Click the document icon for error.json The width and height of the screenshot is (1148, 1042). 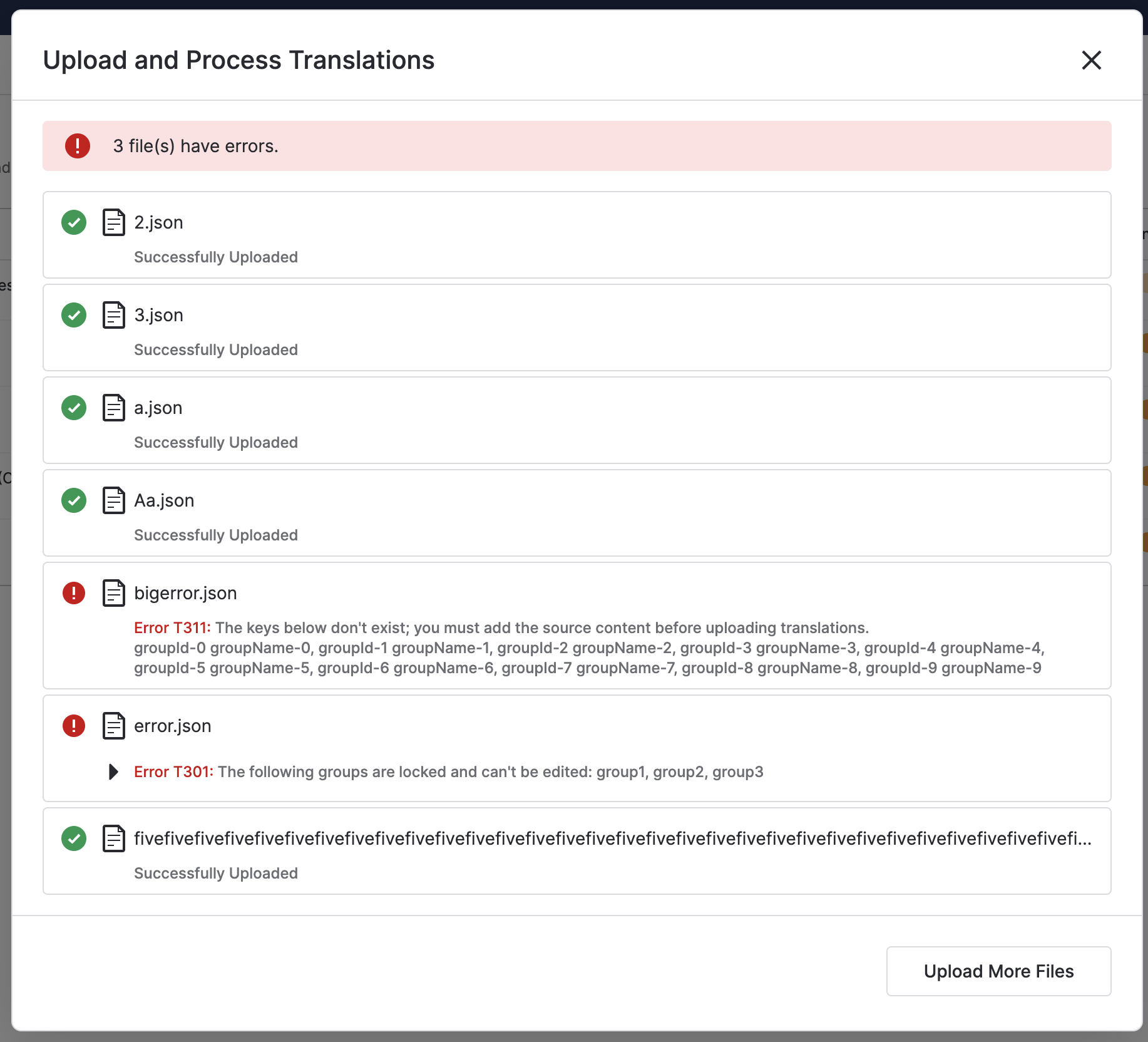(114, 726)
